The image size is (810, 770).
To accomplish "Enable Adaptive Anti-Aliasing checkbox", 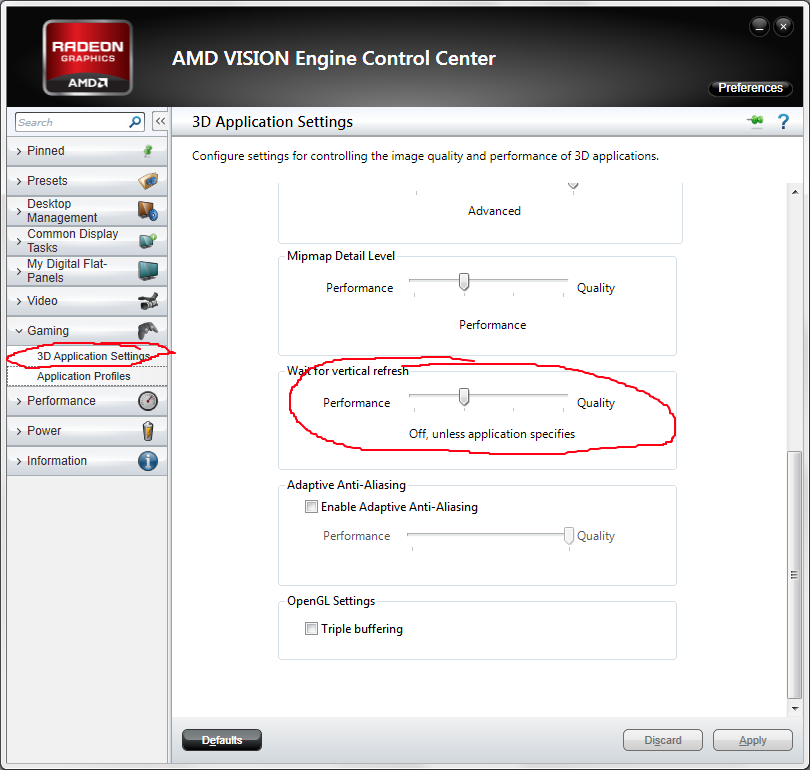I will 311,507.
